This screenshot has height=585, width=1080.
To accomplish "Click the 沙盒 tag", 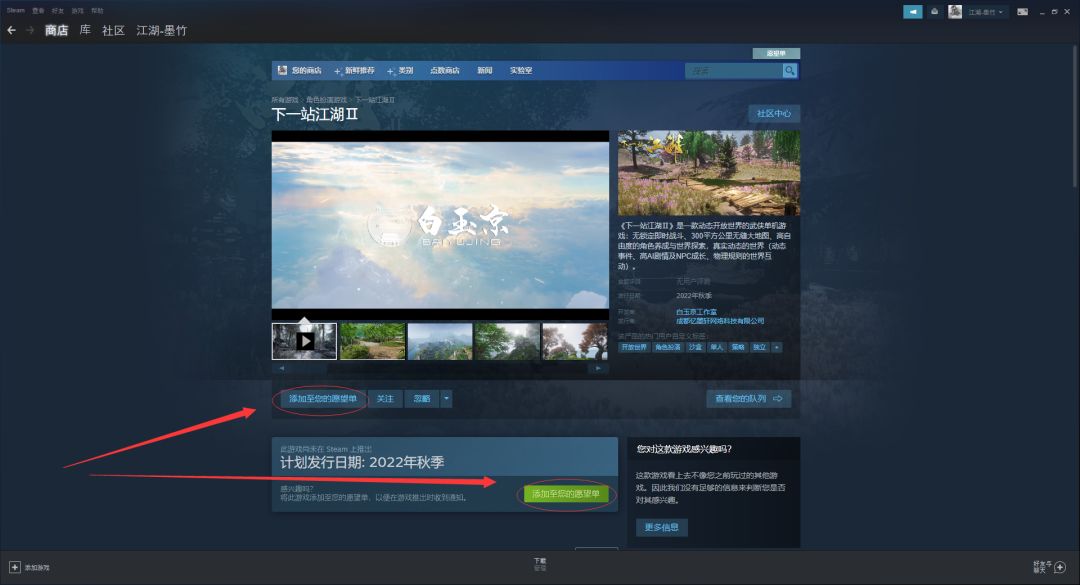I will [x=696, y=347].
